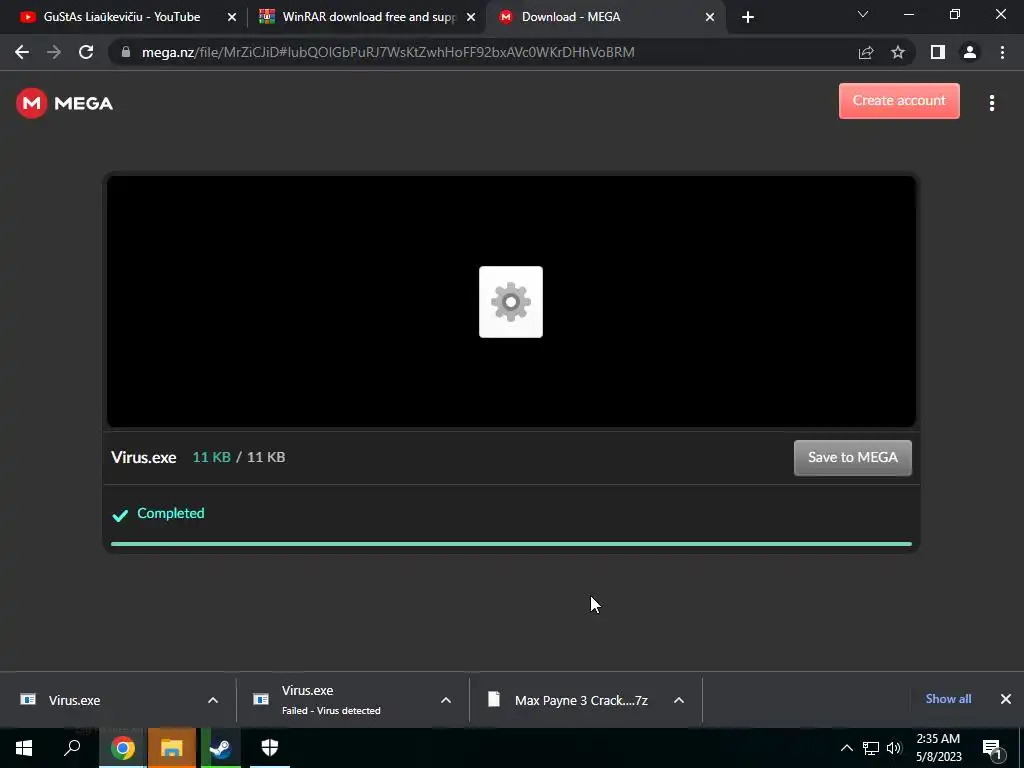
Task: Open Steam from the taskbar
Action: (221, 748)
